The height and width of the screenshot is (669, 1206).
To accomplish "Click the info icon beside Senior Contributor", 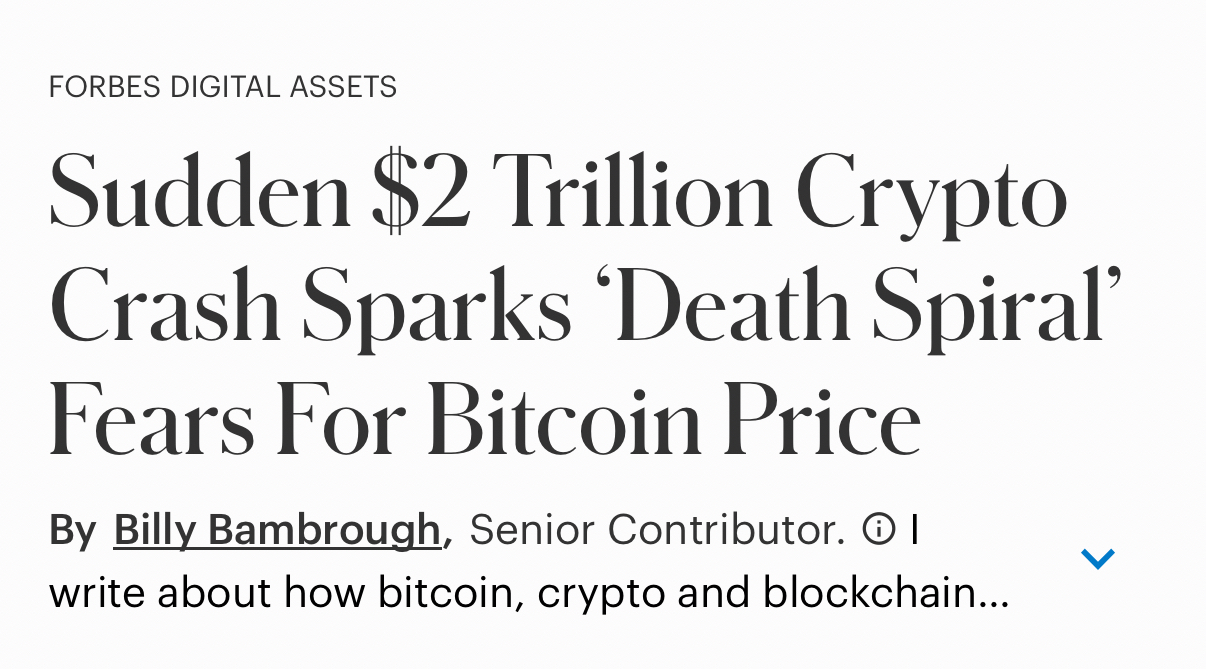I will [878, 529].
